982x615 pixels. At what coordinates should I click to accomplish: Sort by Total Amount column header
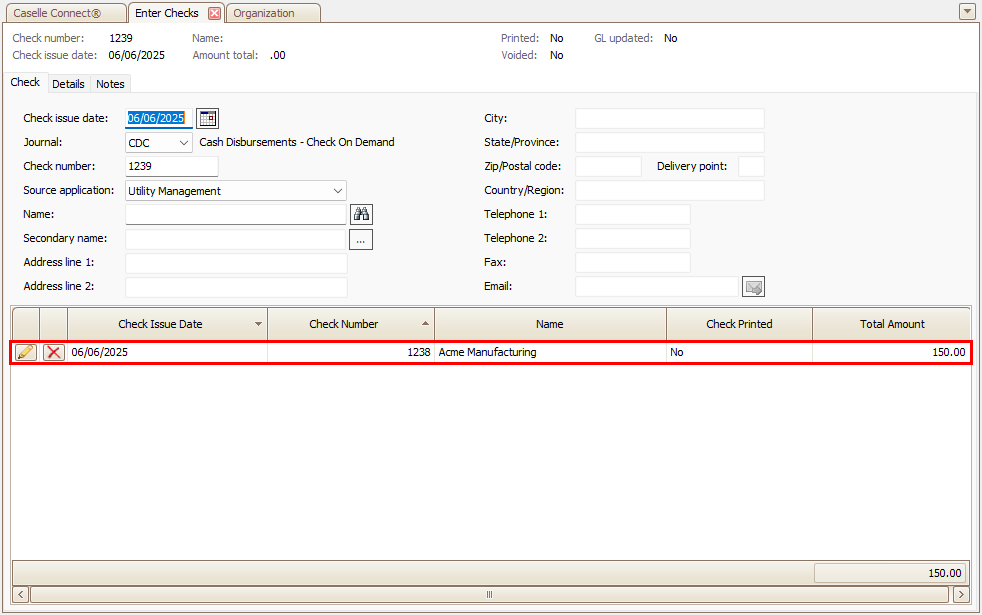[x=891, y=324]
